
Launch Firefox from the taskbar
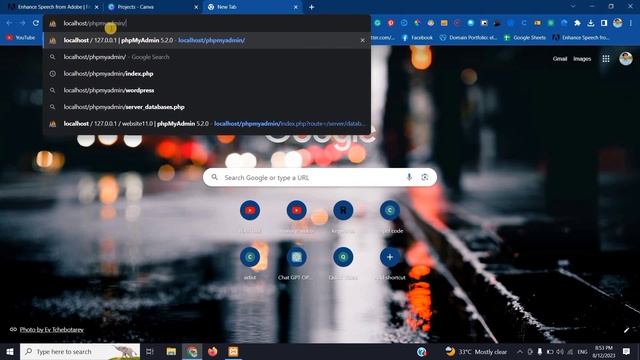[x=213, y=351]
